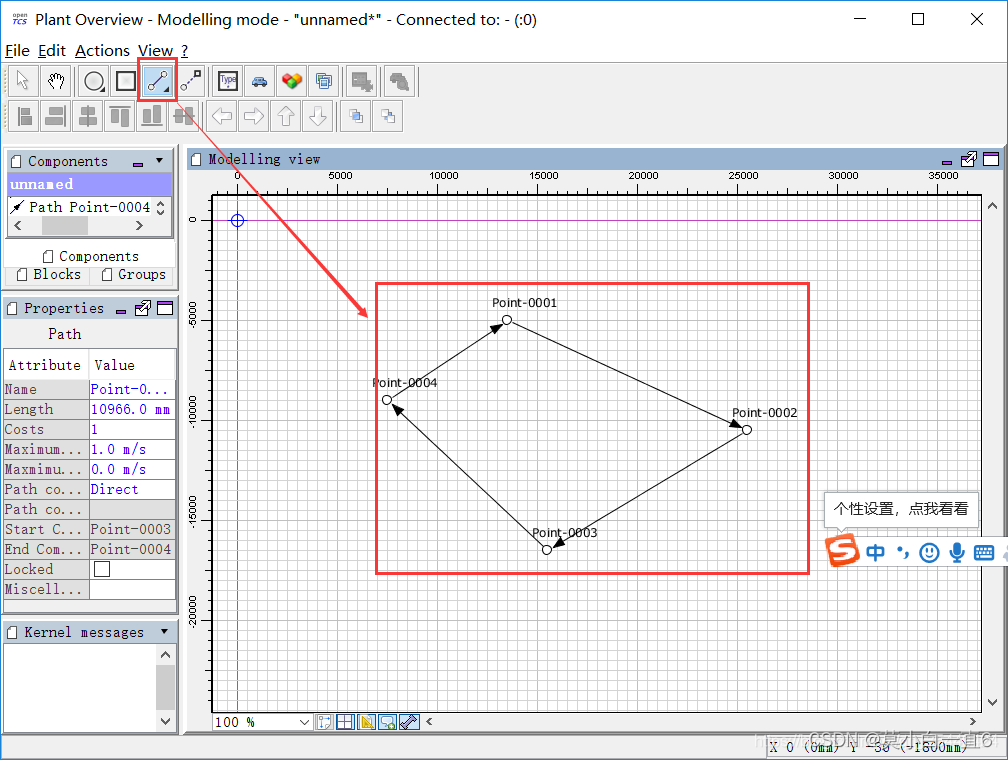The height and width of the screenshot is (760, 1008).
Task: Select the hand drag tool
Action: pyautogui.click(x=56, y=81)
